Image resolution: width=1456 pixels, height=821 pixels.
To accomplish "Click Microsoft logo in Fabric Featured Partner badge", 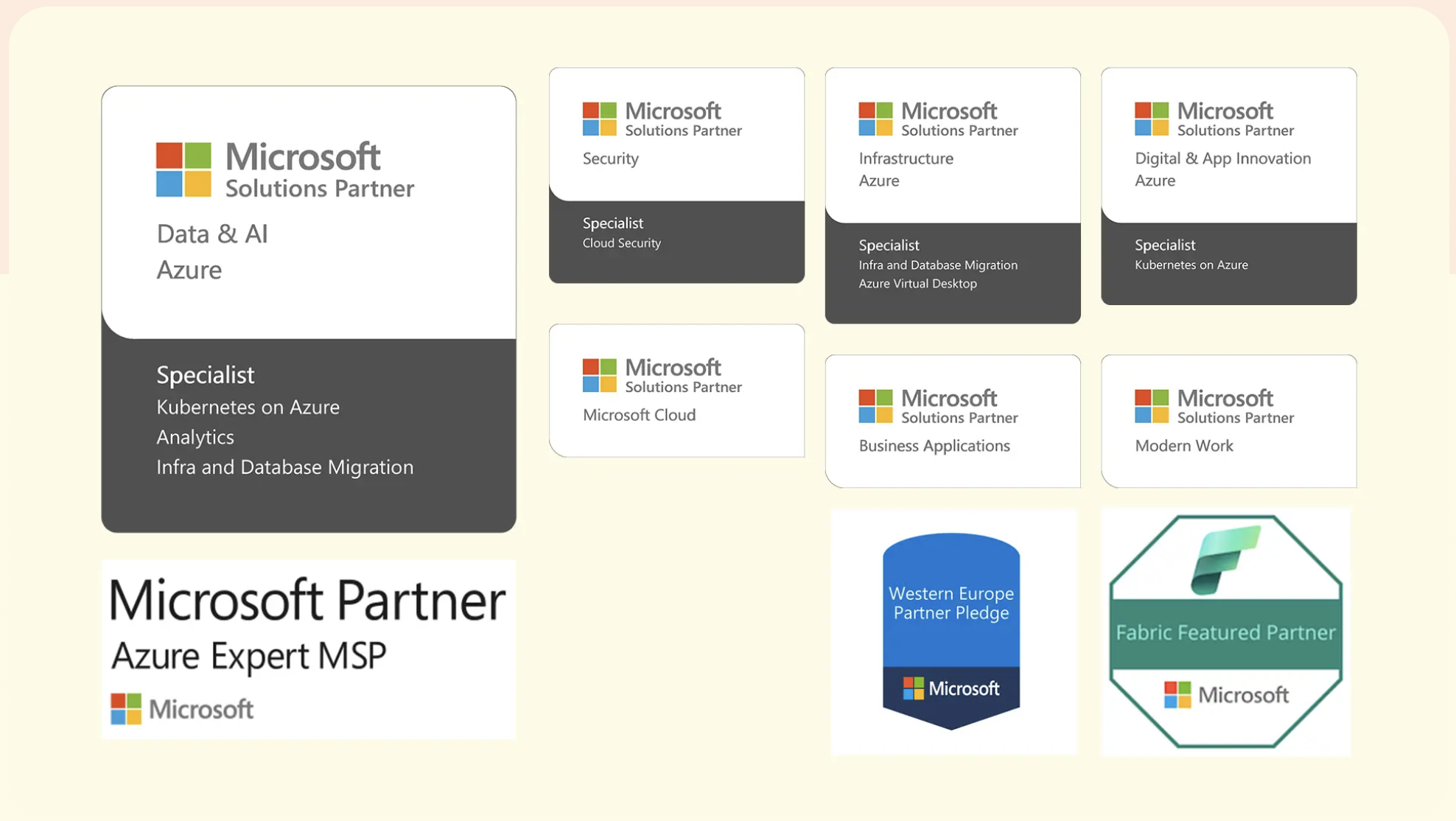I will (1177, 694).
